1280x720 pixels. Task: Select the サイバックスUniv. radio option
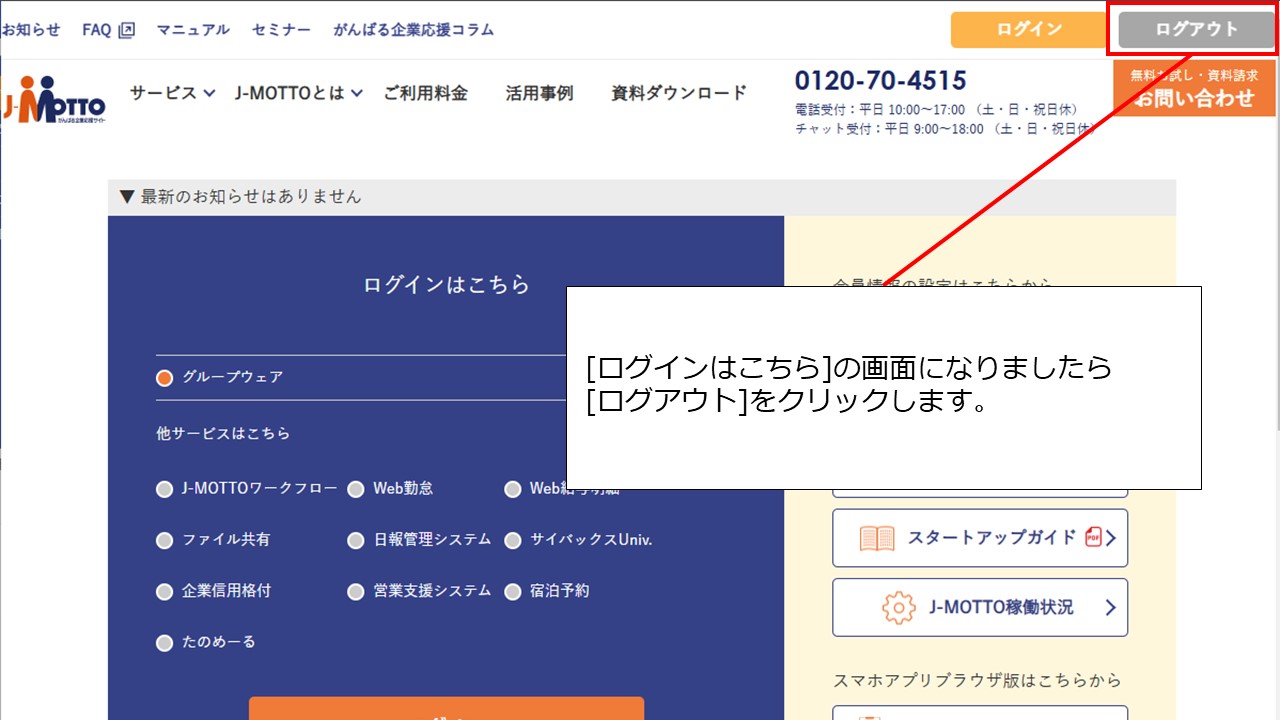click(x=513, y=541)
